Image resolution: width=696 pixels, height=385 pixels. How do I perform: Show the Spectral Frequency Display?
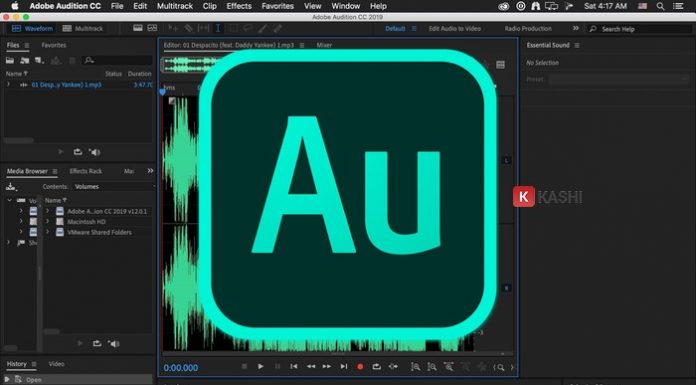pos(138,28)
